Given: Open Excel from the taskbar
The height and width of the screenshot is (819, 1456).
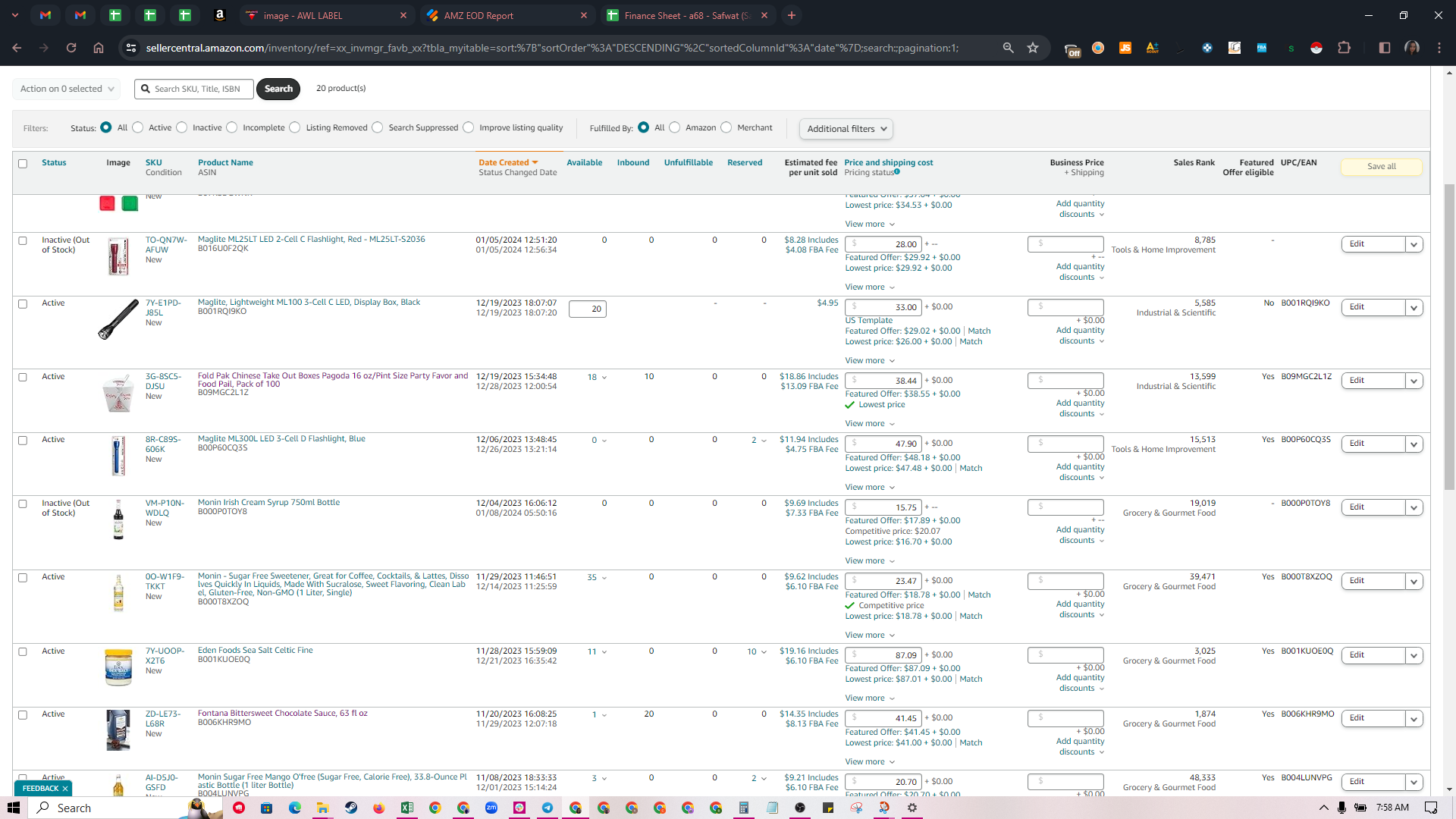Looking at the screenshot, I should (407, 808).
